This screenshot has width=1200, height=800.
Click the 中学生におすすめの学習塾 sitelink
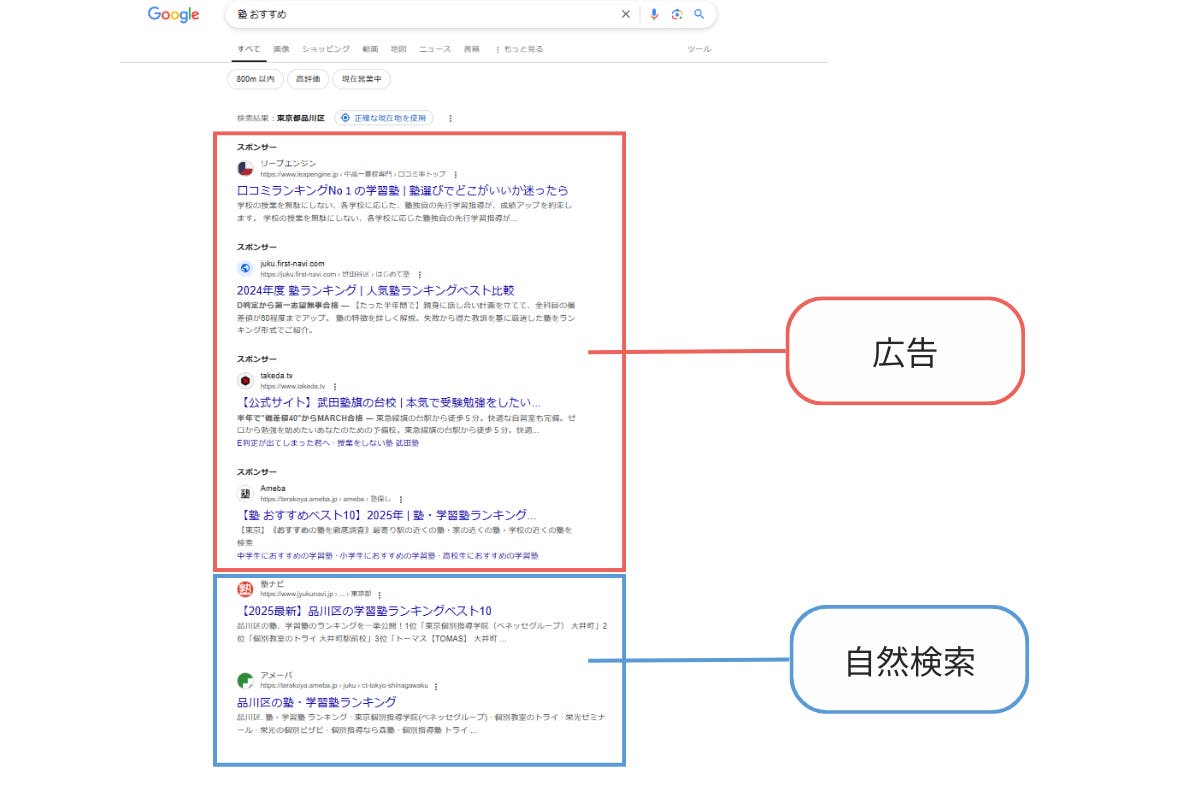coord(285,555)
